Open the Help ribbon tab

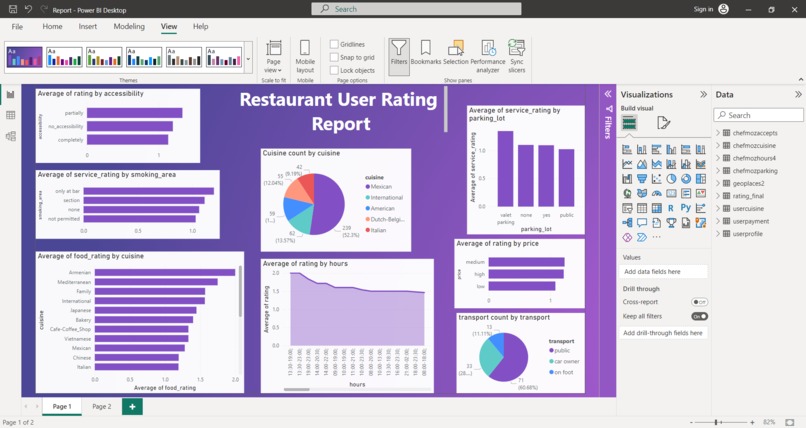[200, 26]
